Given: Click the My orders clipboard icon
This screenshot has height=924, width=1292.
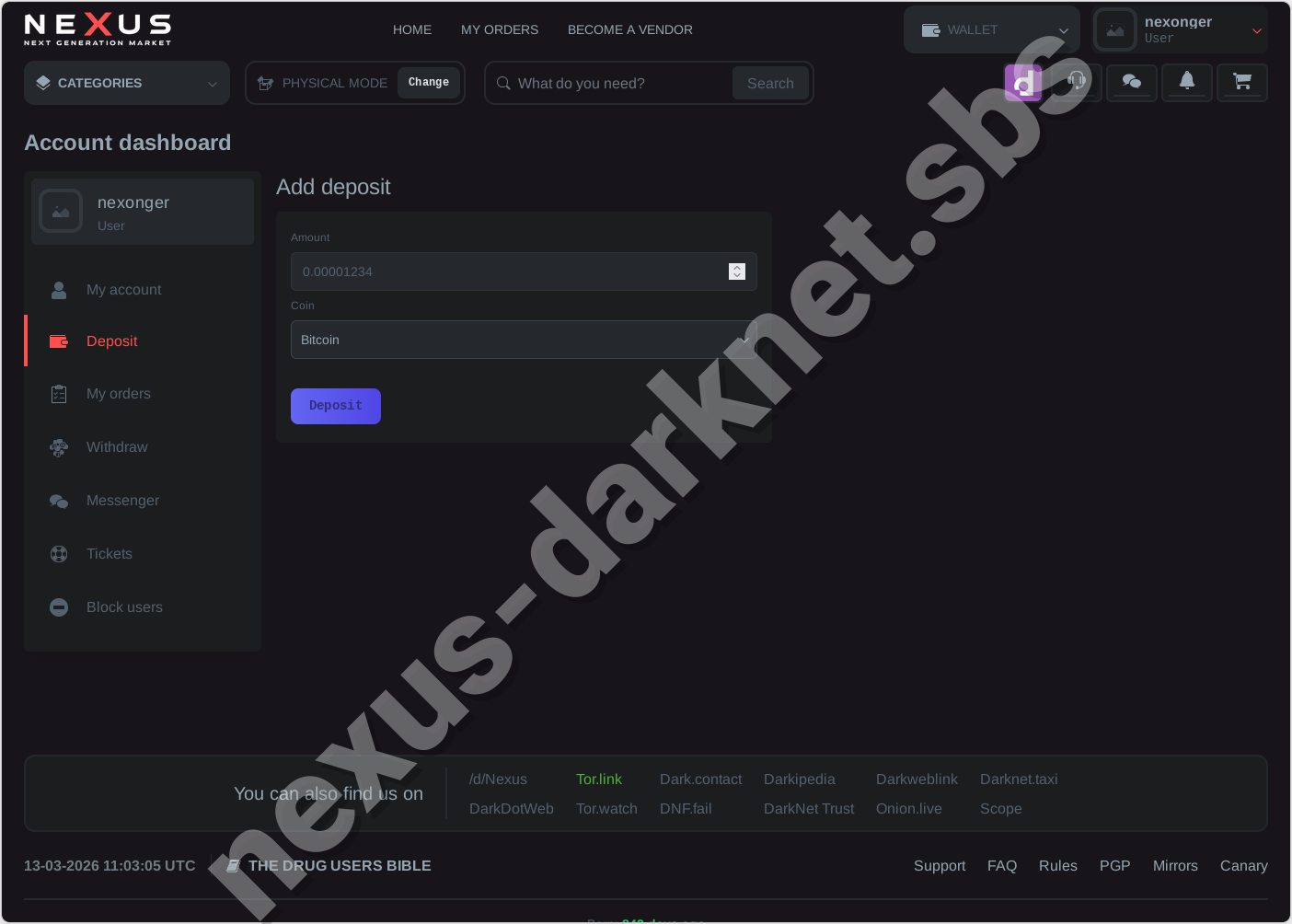Looking at the screenshot, I should pos(59,394).
